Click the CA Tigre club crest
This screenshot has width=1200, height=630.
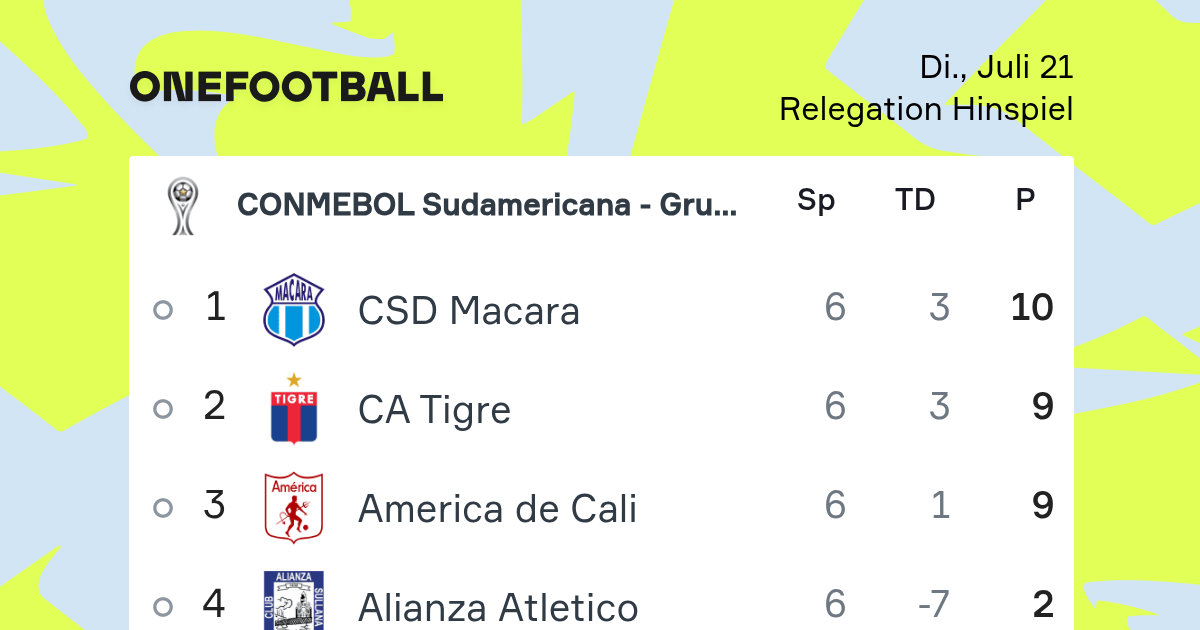click(293, 408)
